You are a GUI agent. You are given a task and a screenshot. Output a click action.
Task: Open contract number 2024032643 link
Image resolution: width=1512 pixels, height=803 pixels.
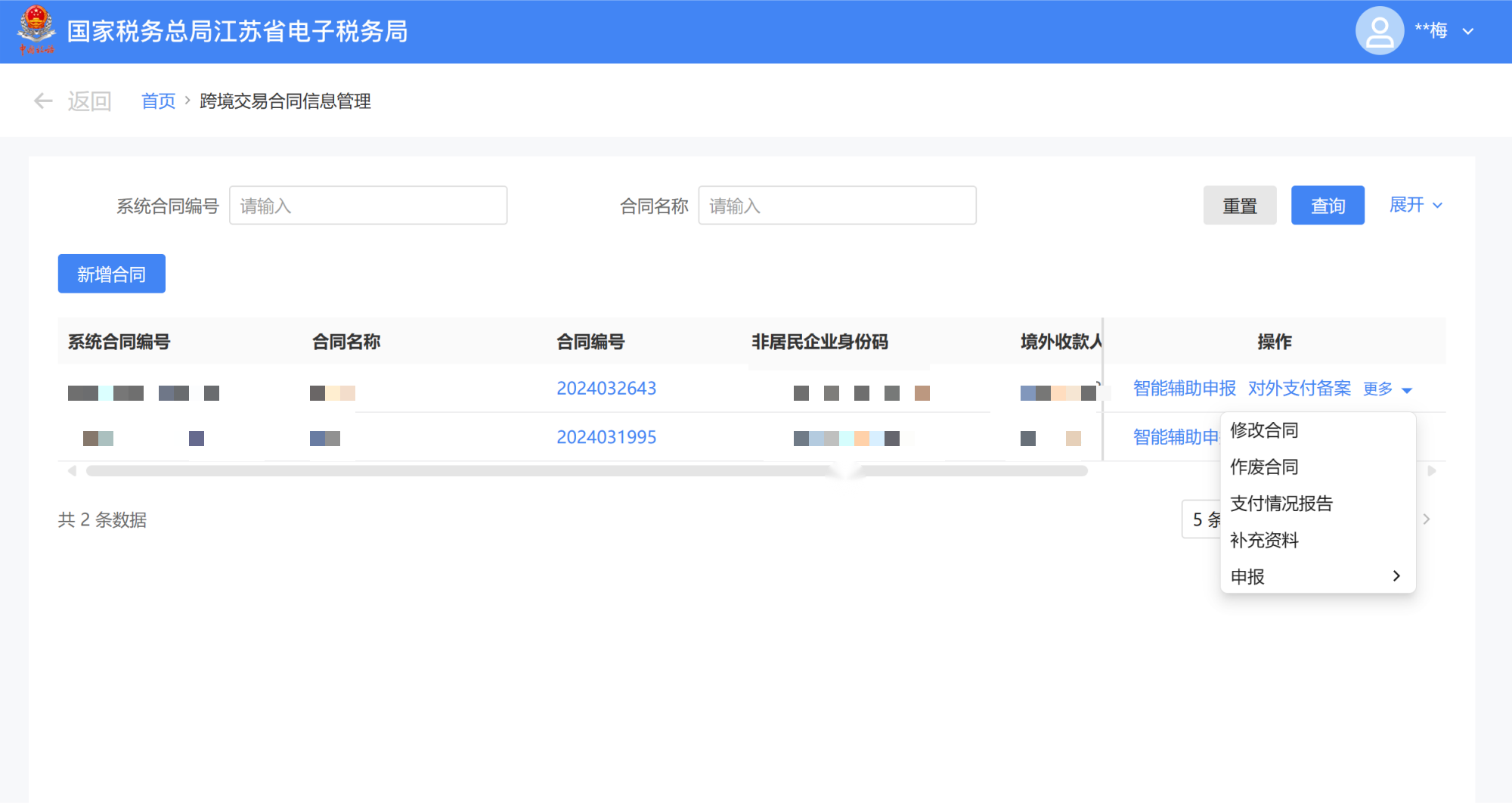tap(606, 389)
